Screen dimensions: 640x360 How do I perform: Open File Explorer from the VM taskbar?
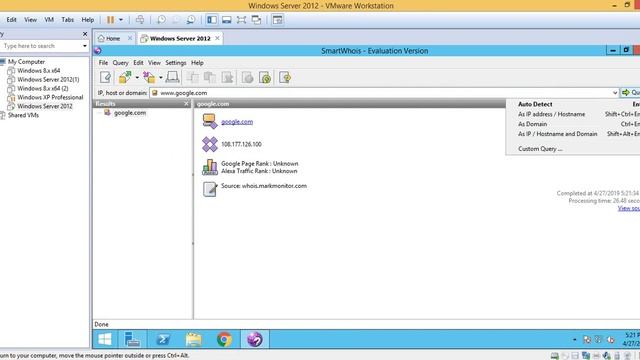click(193, 339)
